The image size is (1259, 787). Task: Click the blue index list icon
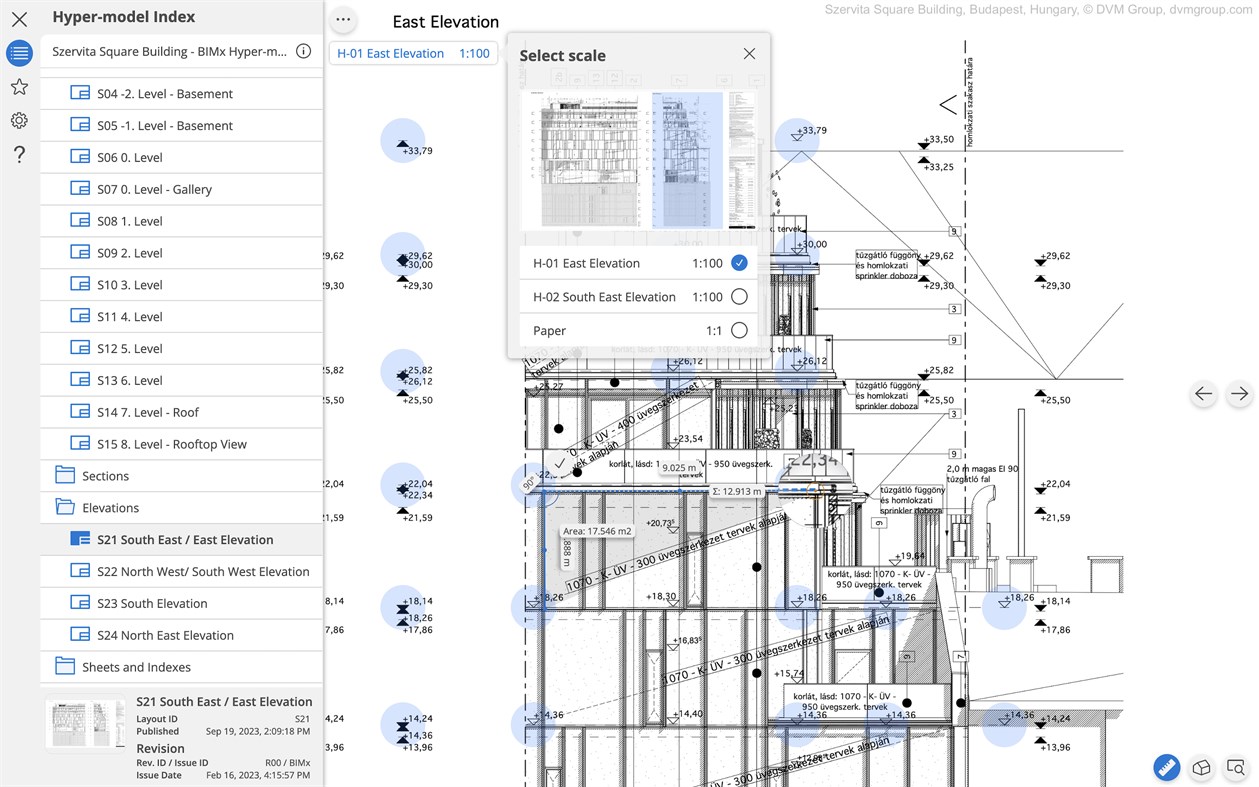19,52
